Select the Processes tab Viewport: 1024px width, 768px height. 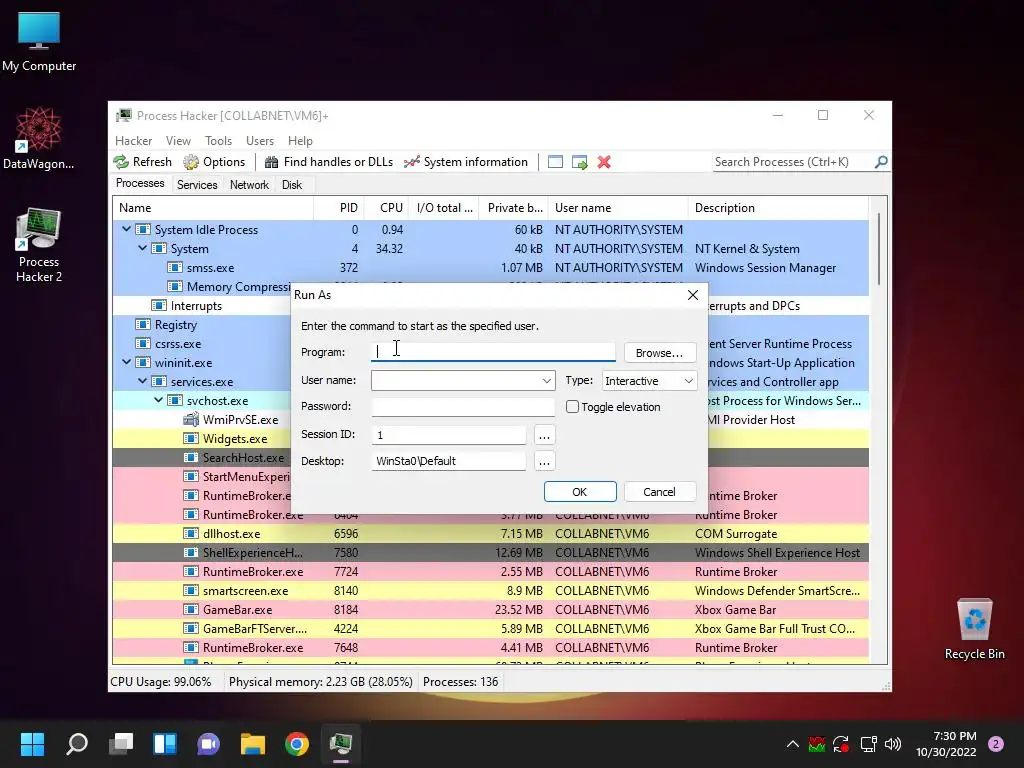click(140, 184)
